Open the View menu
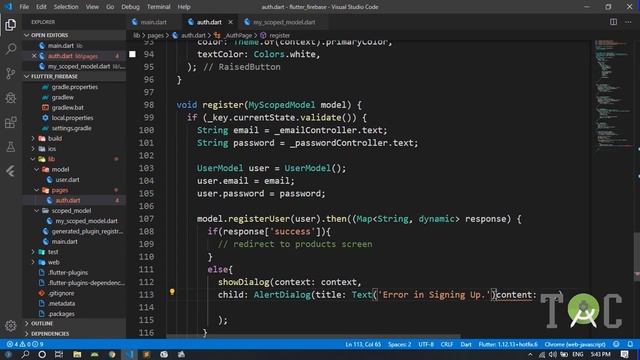Screen dimensions: 640x360 click(x=92, y=7)
